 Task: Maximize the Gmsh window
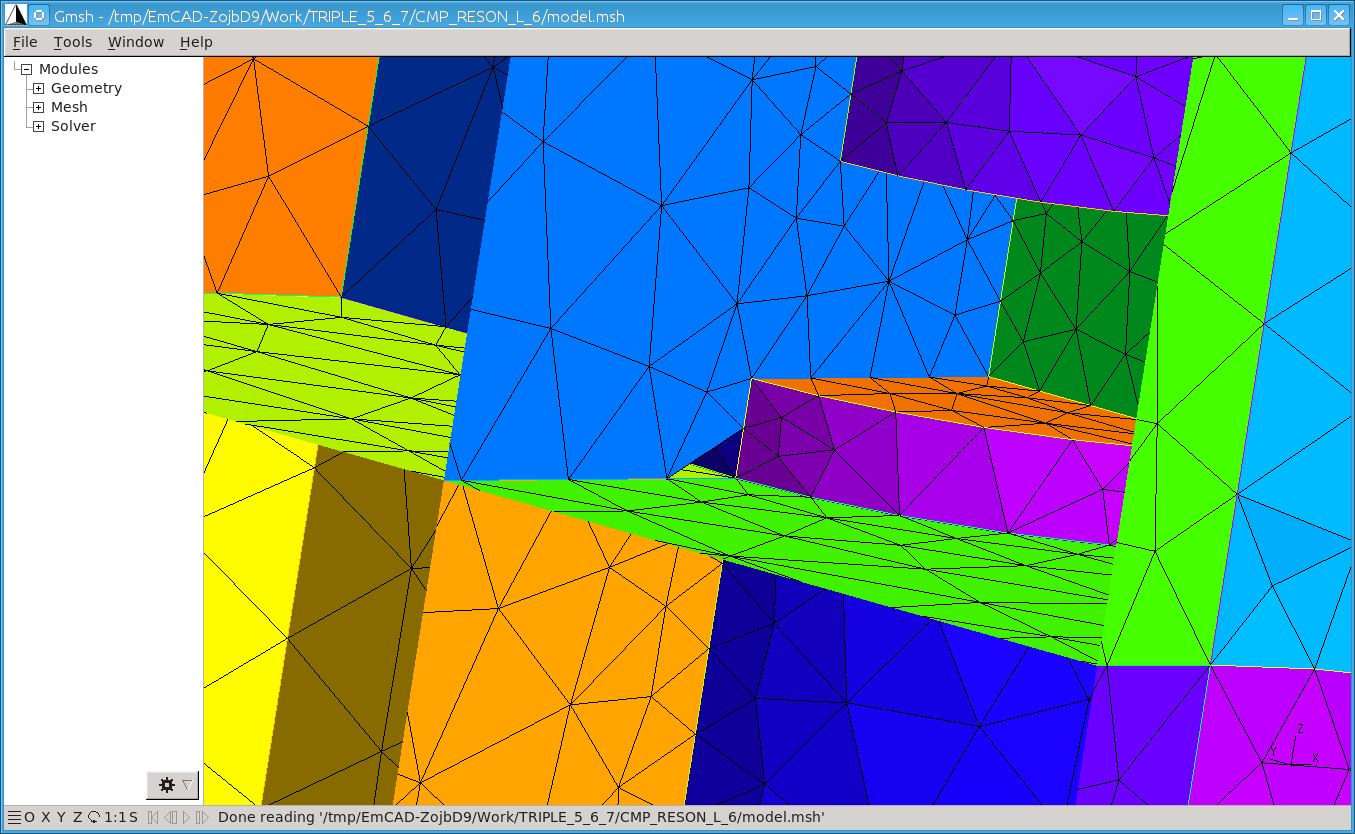[x=1316, y=15]
